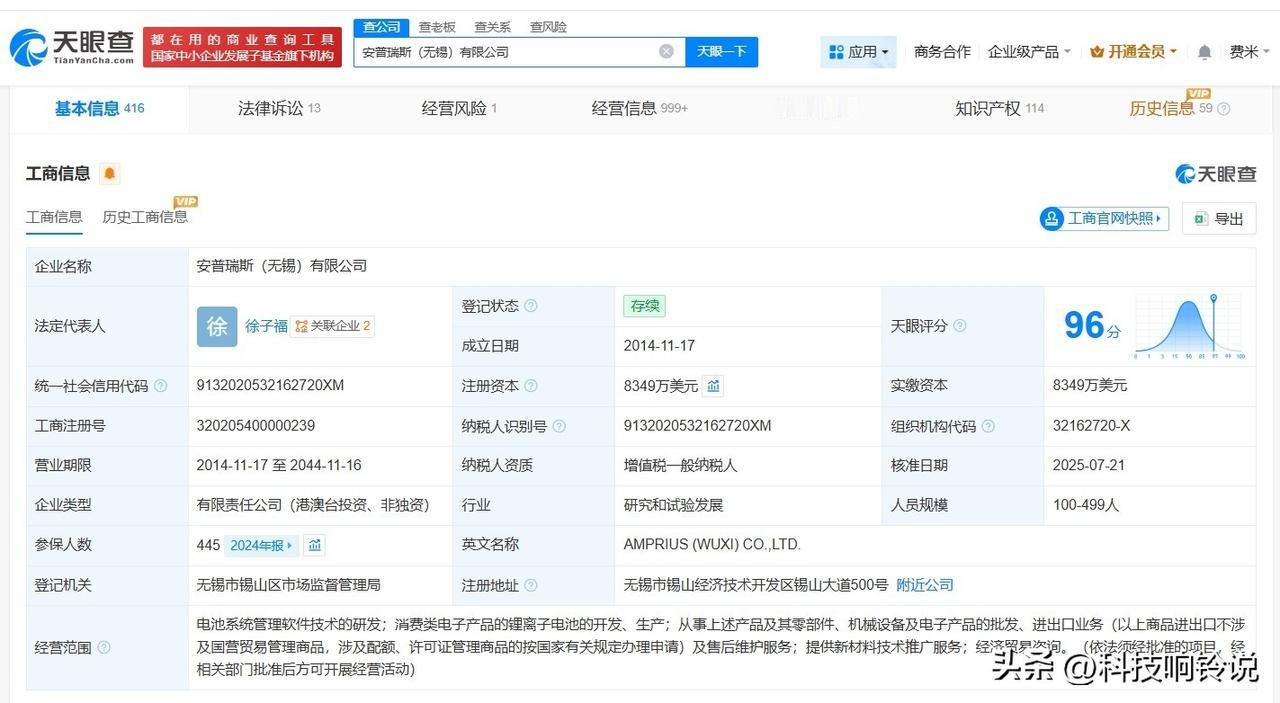
Task: Expand the 企业级产品 dropdown
Action: click(1029, 52)
